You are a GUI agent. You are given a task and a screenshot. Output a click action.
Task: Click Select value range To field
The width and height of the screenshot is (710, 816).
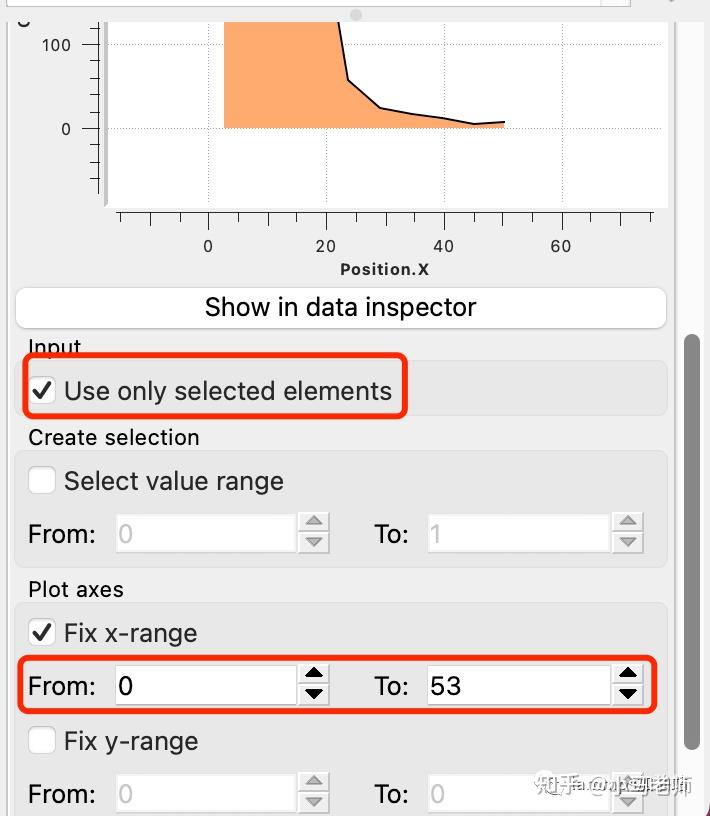[x=517, y=534]
